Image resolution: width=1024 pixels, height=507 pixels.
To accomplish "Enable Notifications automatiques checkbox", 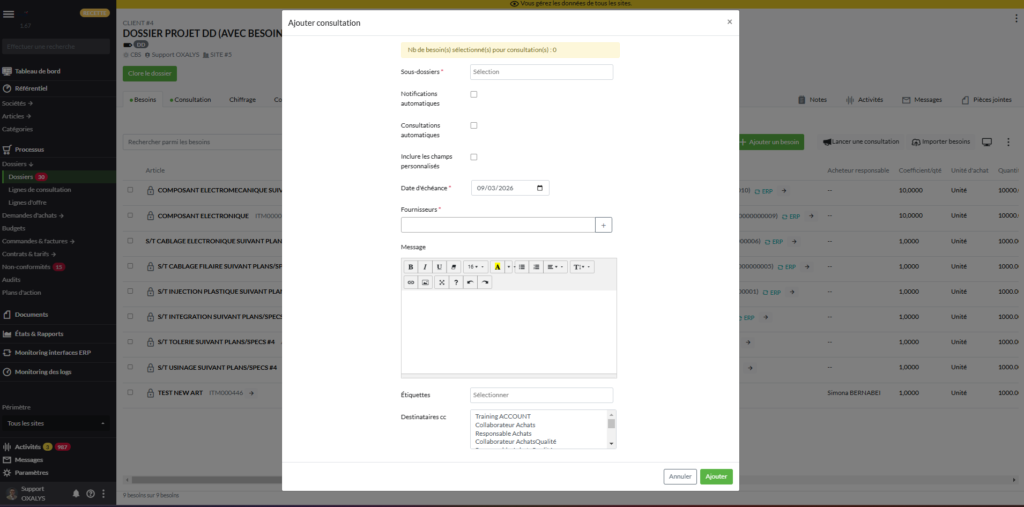I will (474, 94).
